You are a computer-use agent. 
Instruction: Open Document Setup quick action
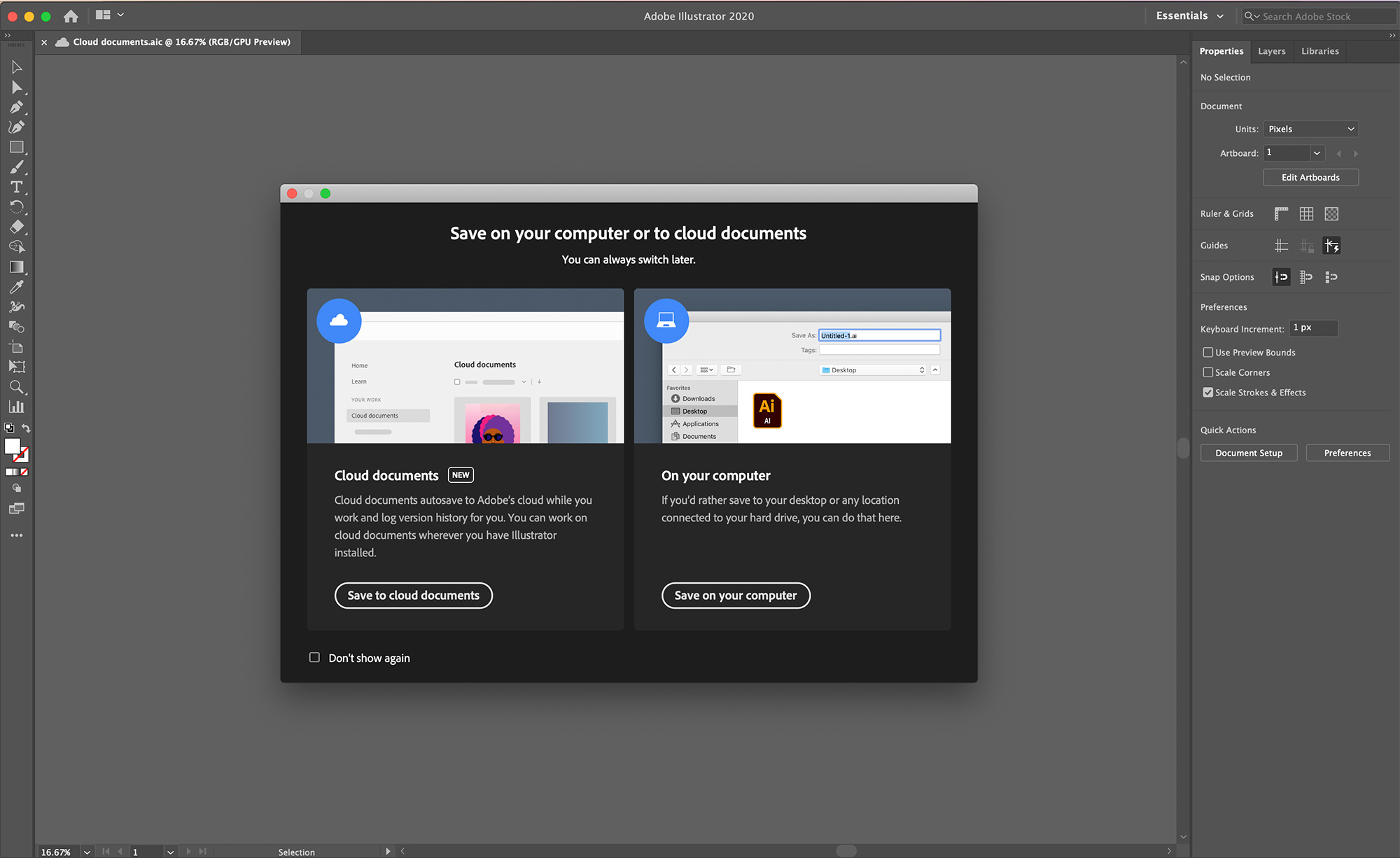pyautogui.click(x=1249, y=453)
